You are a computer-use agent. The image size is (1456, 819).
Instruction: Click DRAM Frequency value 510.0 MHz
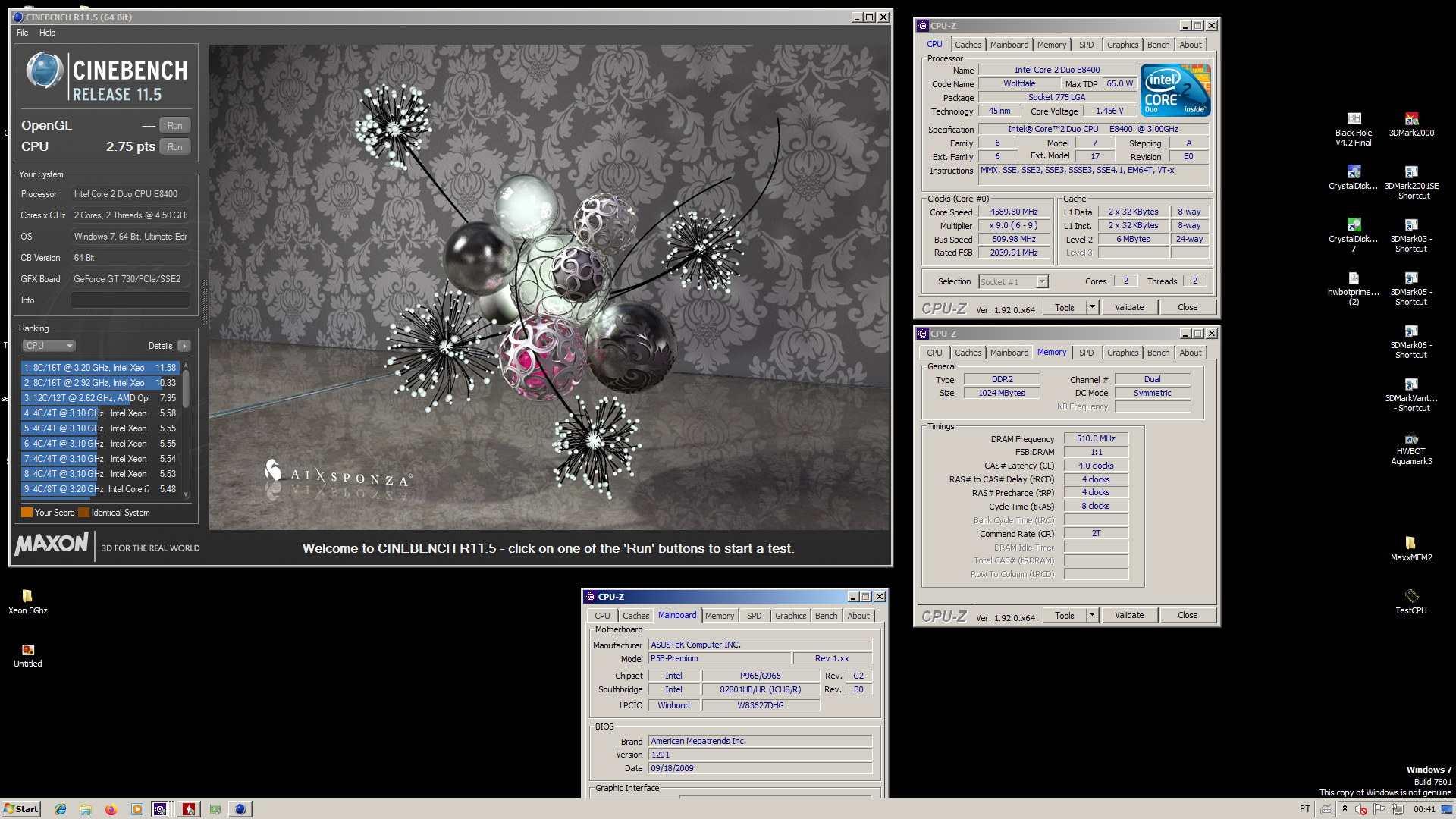pos(1096,438)
